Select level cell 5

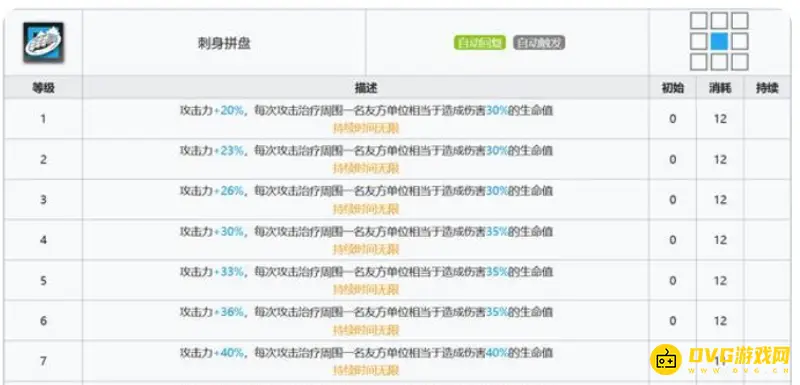coord(43,280)
